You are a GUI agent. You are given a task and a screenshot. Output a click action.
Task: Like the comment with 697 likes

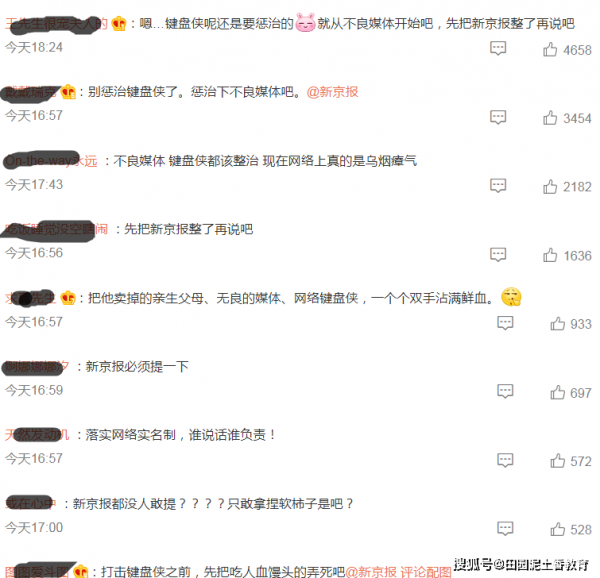pyautogui.click(x=557, y=392)
